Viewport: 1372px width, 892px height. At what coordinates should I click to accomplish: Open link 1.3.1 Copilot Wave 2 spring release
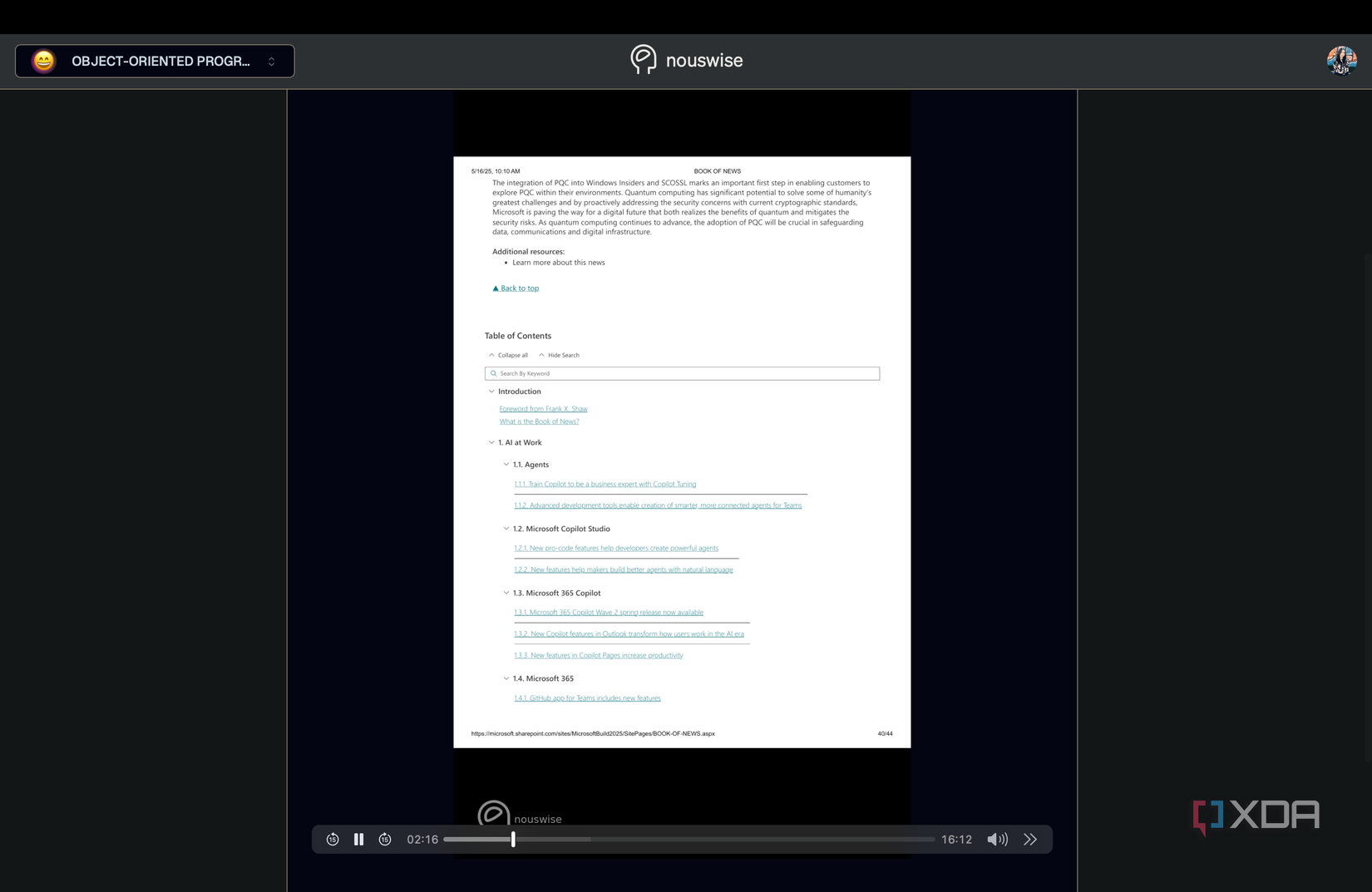(x=609, y=613)
